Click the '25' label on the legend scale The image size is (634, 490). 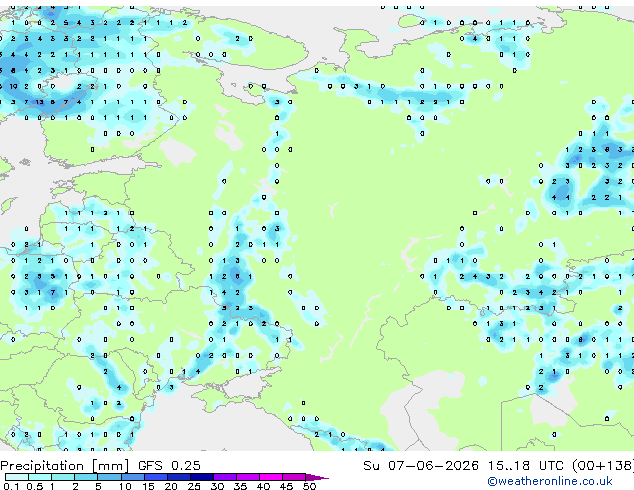click(x=194, y=486)
